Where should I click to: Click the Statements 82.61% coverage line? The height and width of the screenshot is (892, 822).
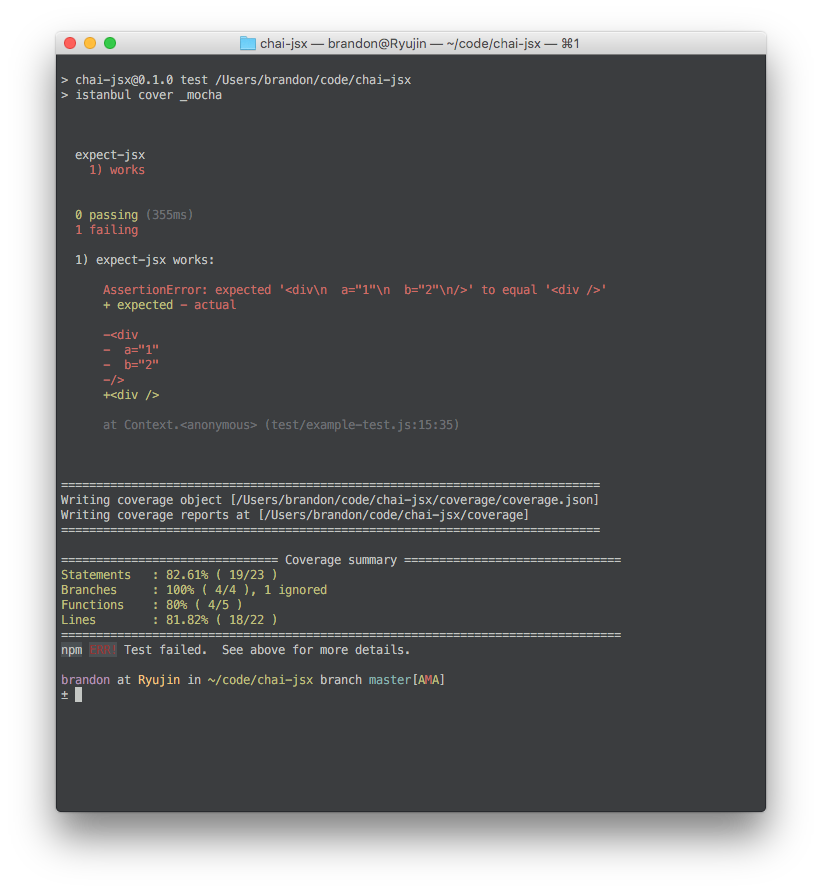tap(169, 575)
